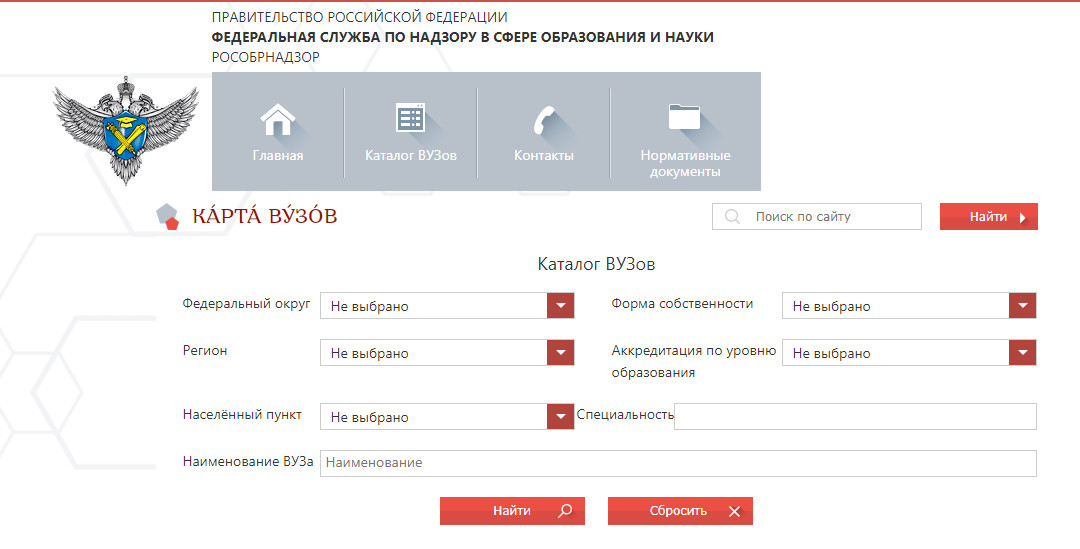Click the Наименование ВУЗа field label
Image resolution: width=1080 pixels, height=549 pixels.
click(x=248, y=461)
